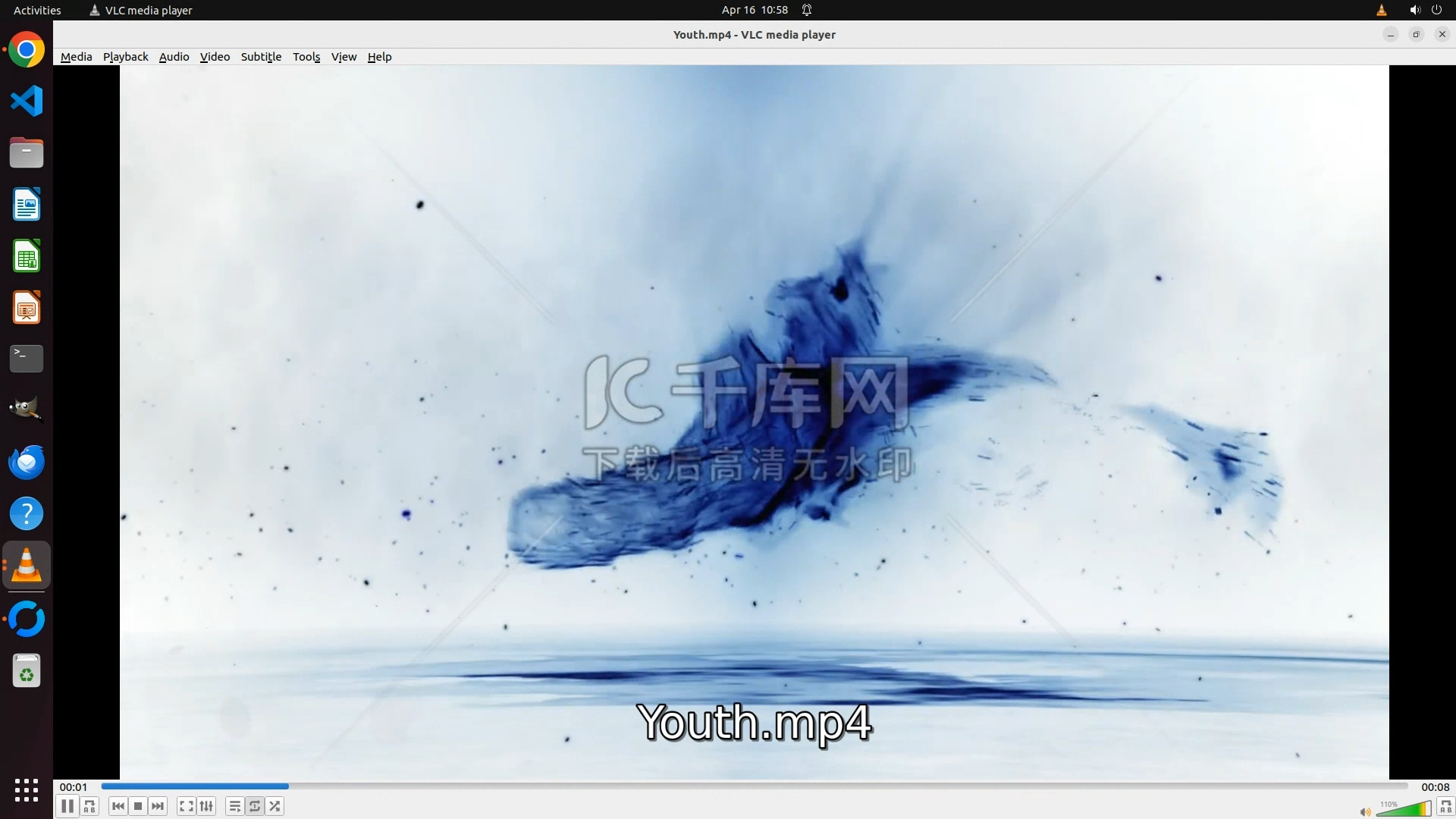1456x819 pixels.
Task: Toggle fullscreen video mode
Action: pyautogui.click(x=186, y=806)
